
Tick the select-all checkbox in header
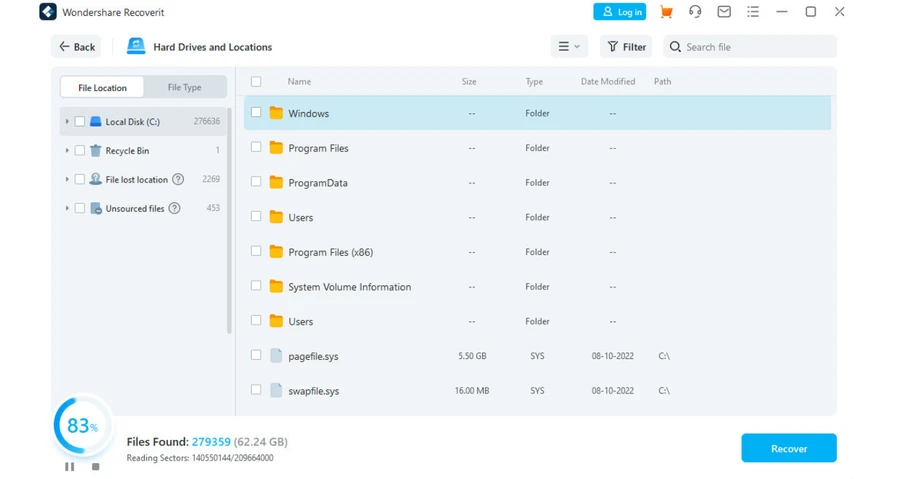pyautogui.click(x=256, y=81)
